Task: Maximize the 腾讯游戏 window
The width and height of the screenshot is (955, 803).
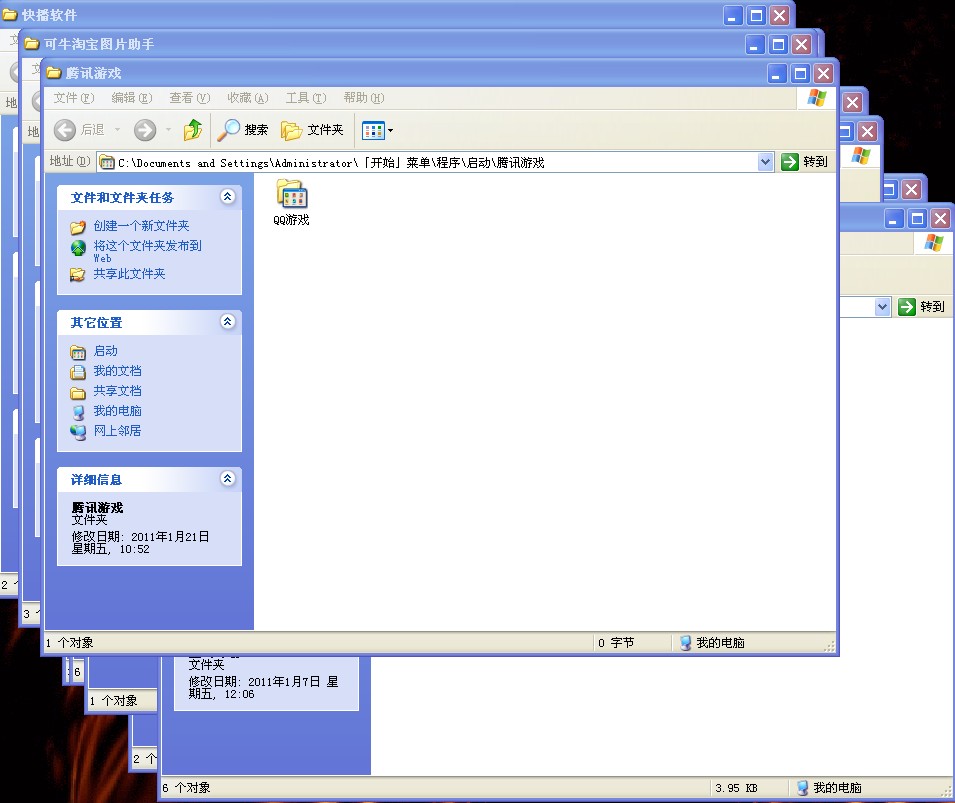Action: [800, 74]
